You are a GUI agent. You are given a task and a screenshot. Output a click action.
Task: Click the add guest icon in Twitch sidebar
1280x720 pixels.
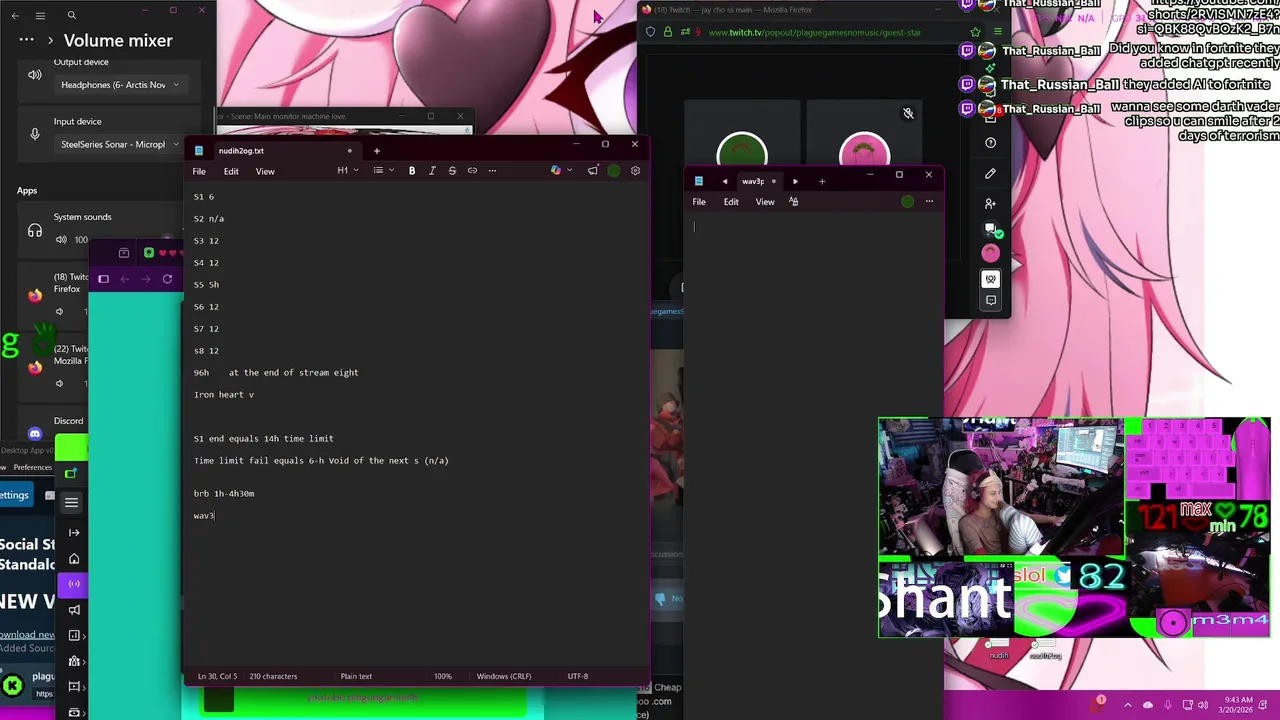tap(990, 203)
